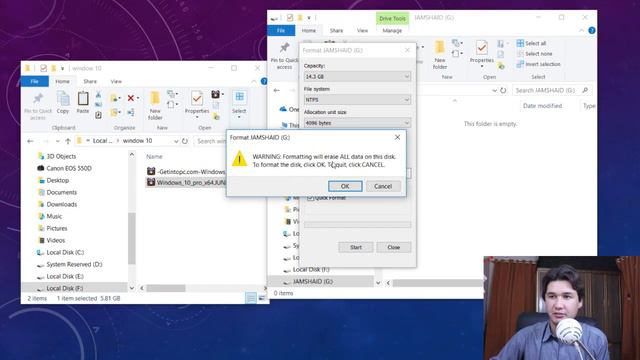
Task: Select Local Disk (C:) in navigation pane
Action: (60, 252)
